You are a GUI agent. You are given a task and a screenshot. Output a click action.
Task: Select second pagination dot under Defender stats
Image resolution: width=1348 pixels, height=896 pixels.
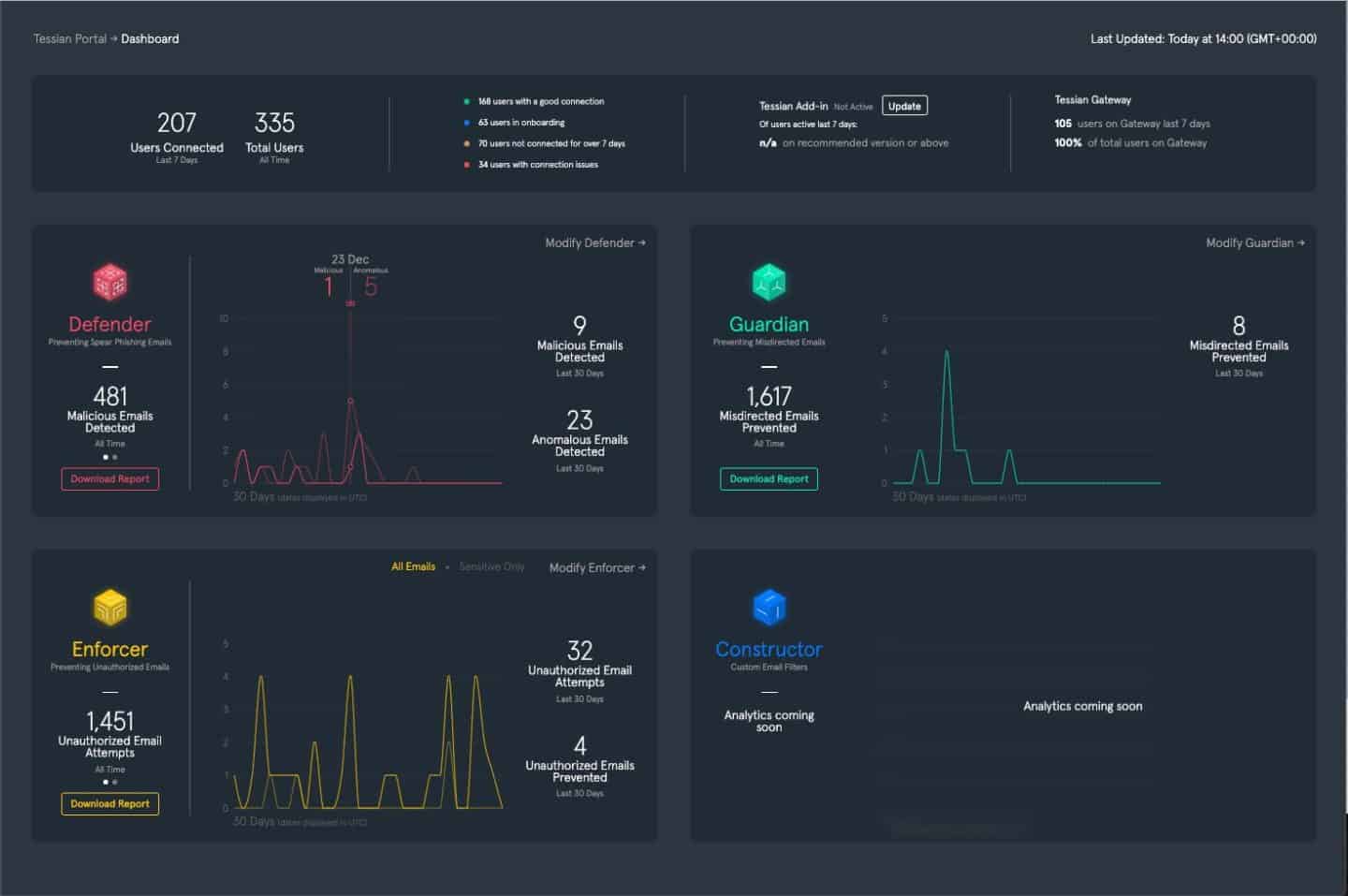click(115, 457)
